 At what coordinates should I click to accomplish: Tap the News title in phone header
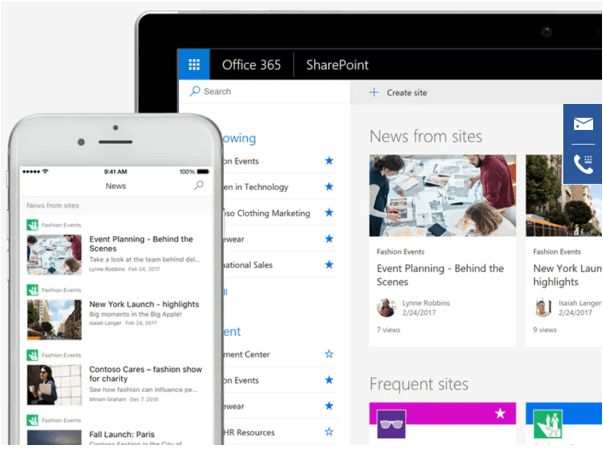point(116,186)
